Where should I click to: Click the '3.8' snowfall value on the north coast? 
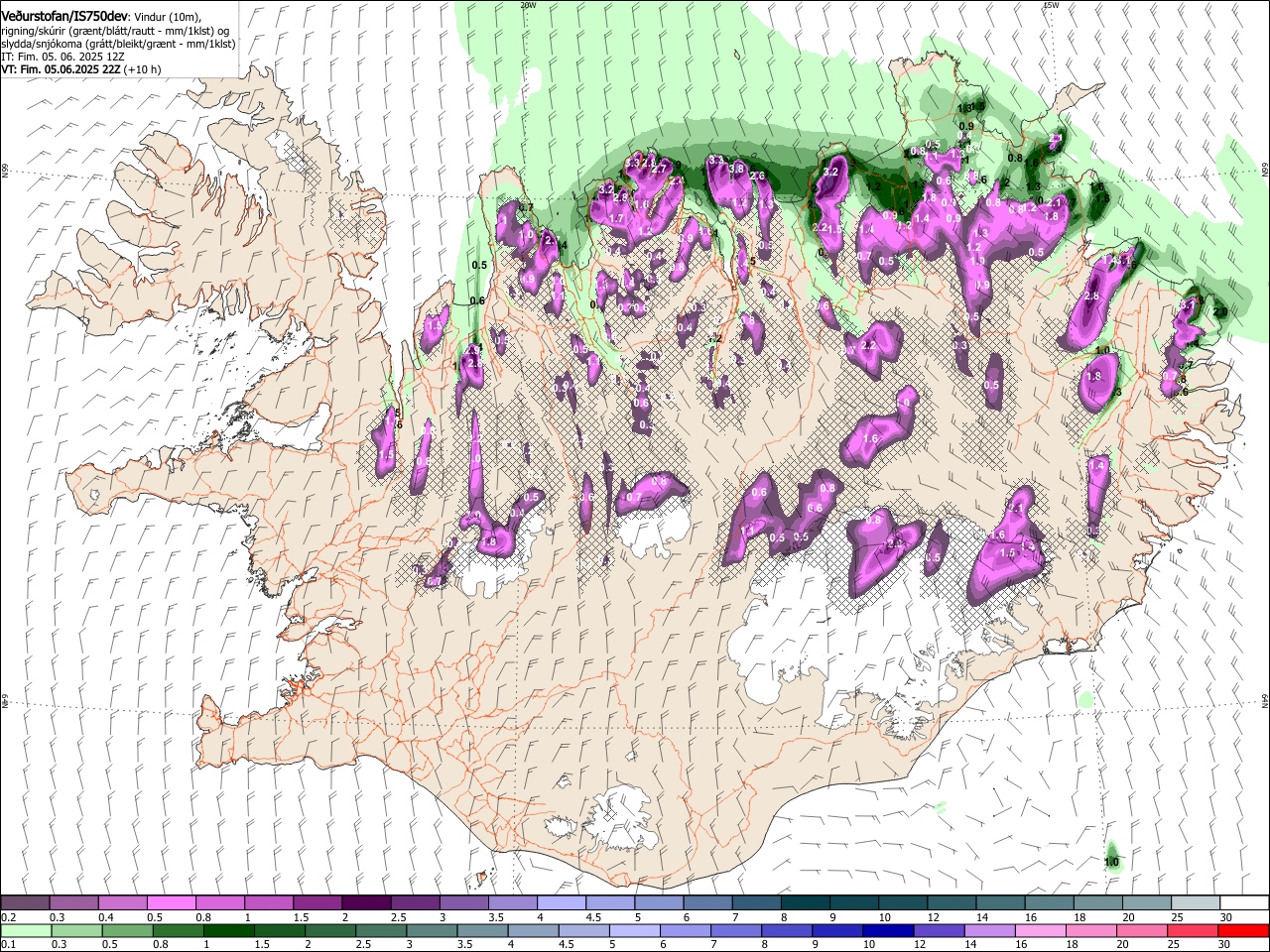click(x=736, y=170)
